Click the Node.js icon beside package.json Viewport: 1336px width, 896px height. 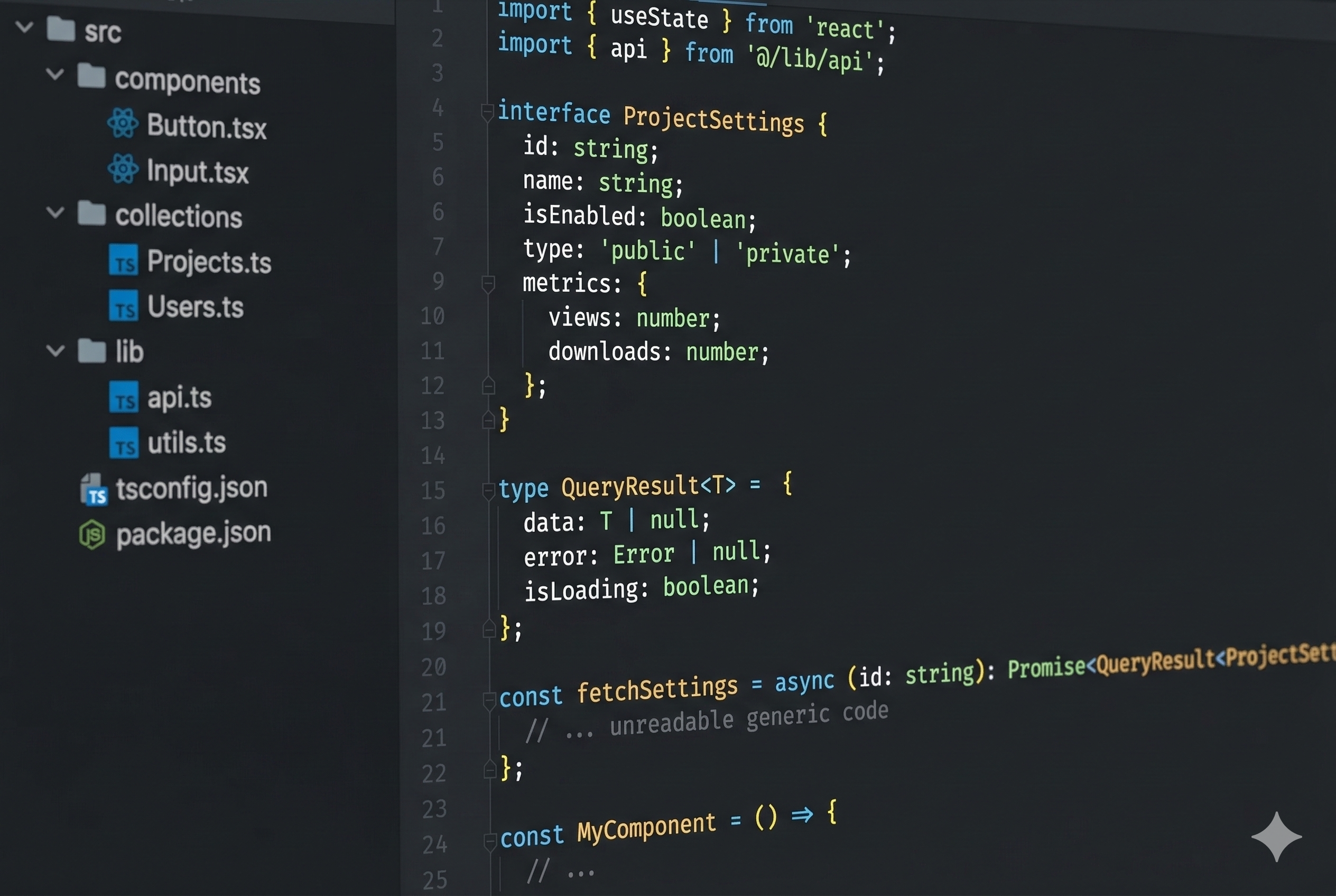click(91, 534)
